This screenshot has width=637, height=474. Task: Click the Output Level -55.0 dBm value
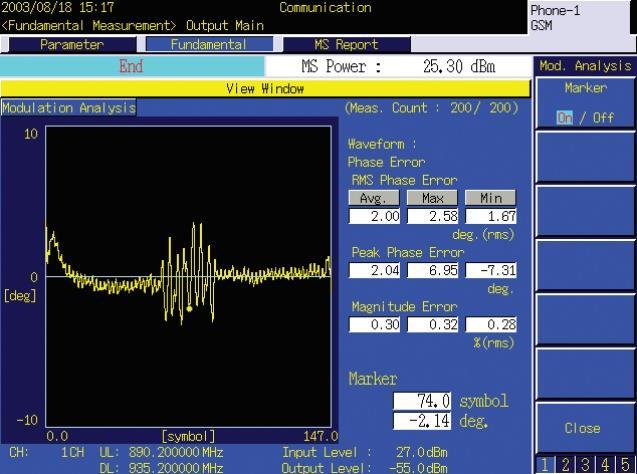coord(418,468)
